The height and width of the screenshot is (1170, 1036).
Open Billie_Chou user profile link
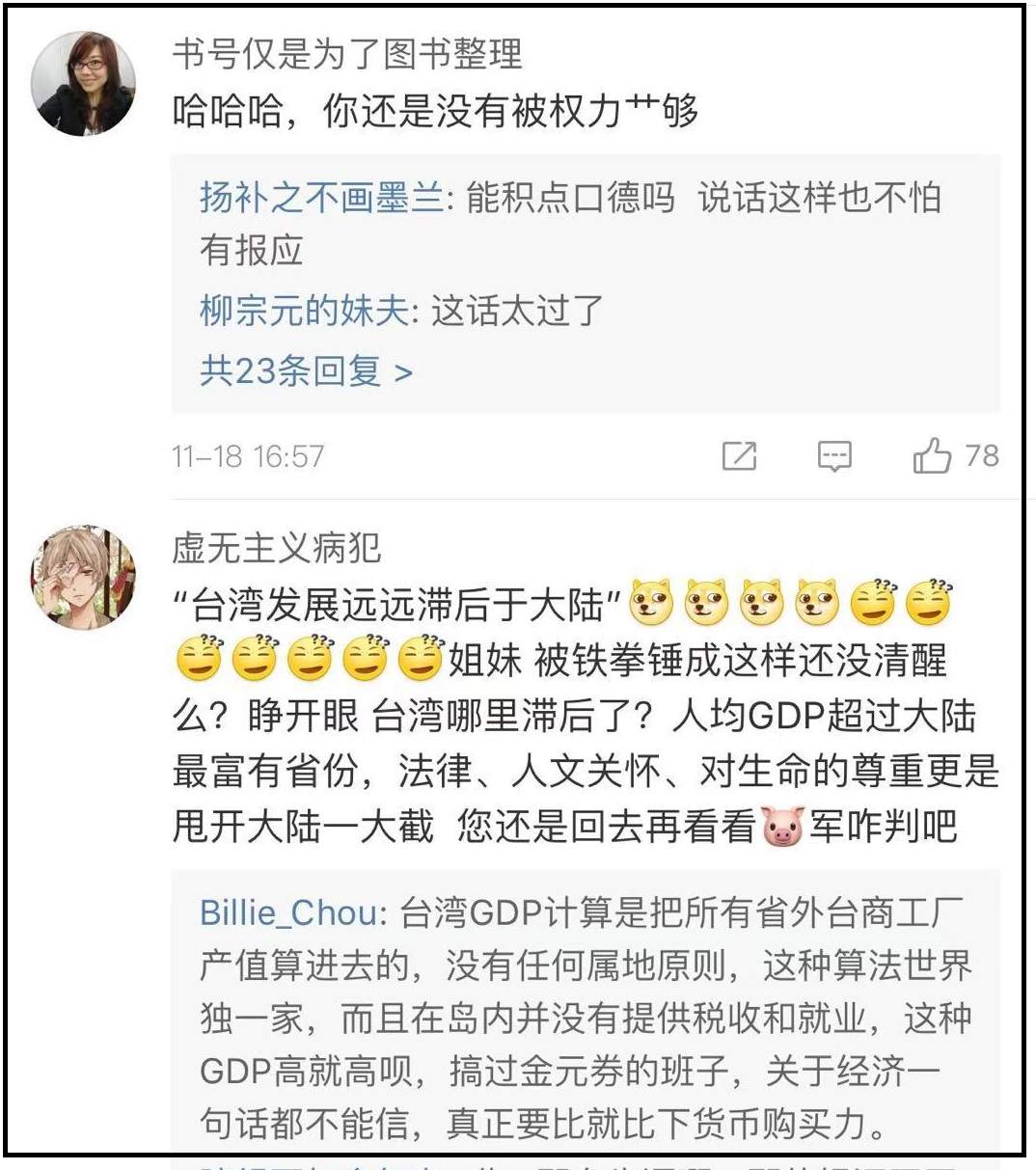pyautogui.click(x=288, y=912)
